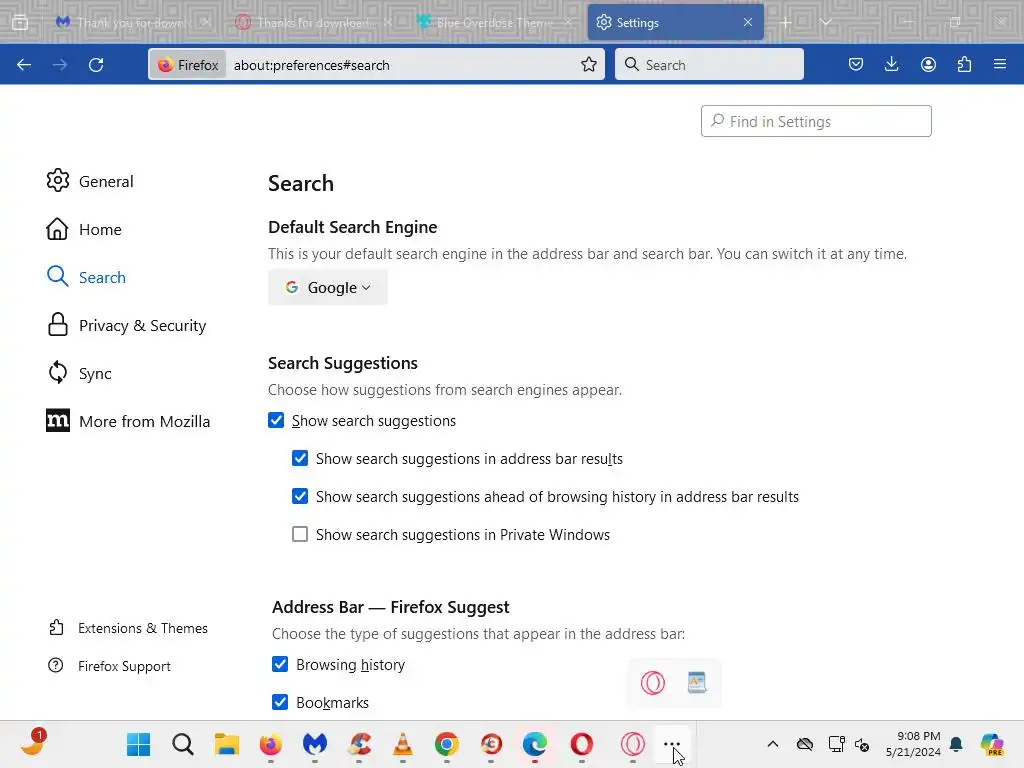Image resolution: width=1024 pixels, height=768 pixels.
Task: Launch Malwarebytes from the taskbar
Action: tap(315, 744)
